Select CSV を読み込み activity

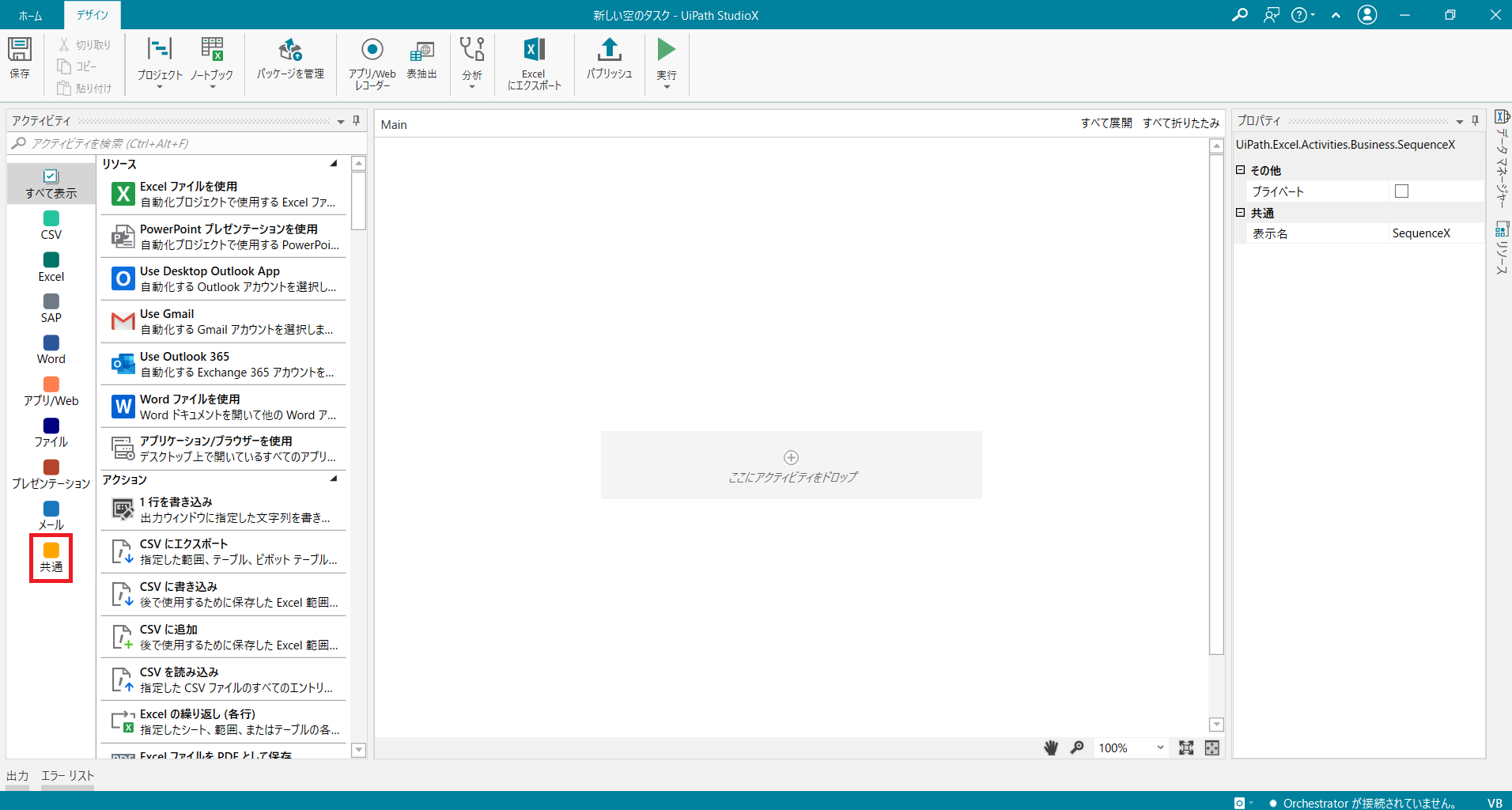pos(223,679)
